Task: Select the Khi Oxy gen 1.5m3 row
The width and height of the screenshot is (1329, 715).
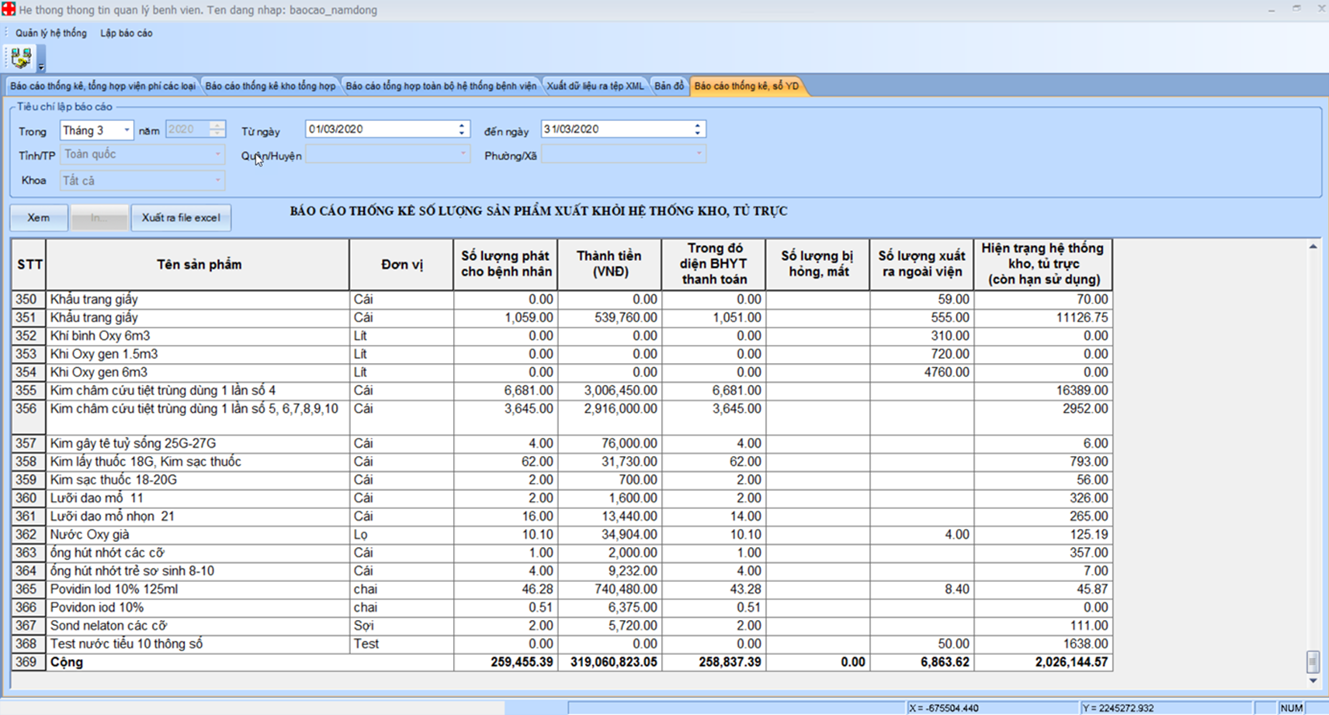Action: 562,354
